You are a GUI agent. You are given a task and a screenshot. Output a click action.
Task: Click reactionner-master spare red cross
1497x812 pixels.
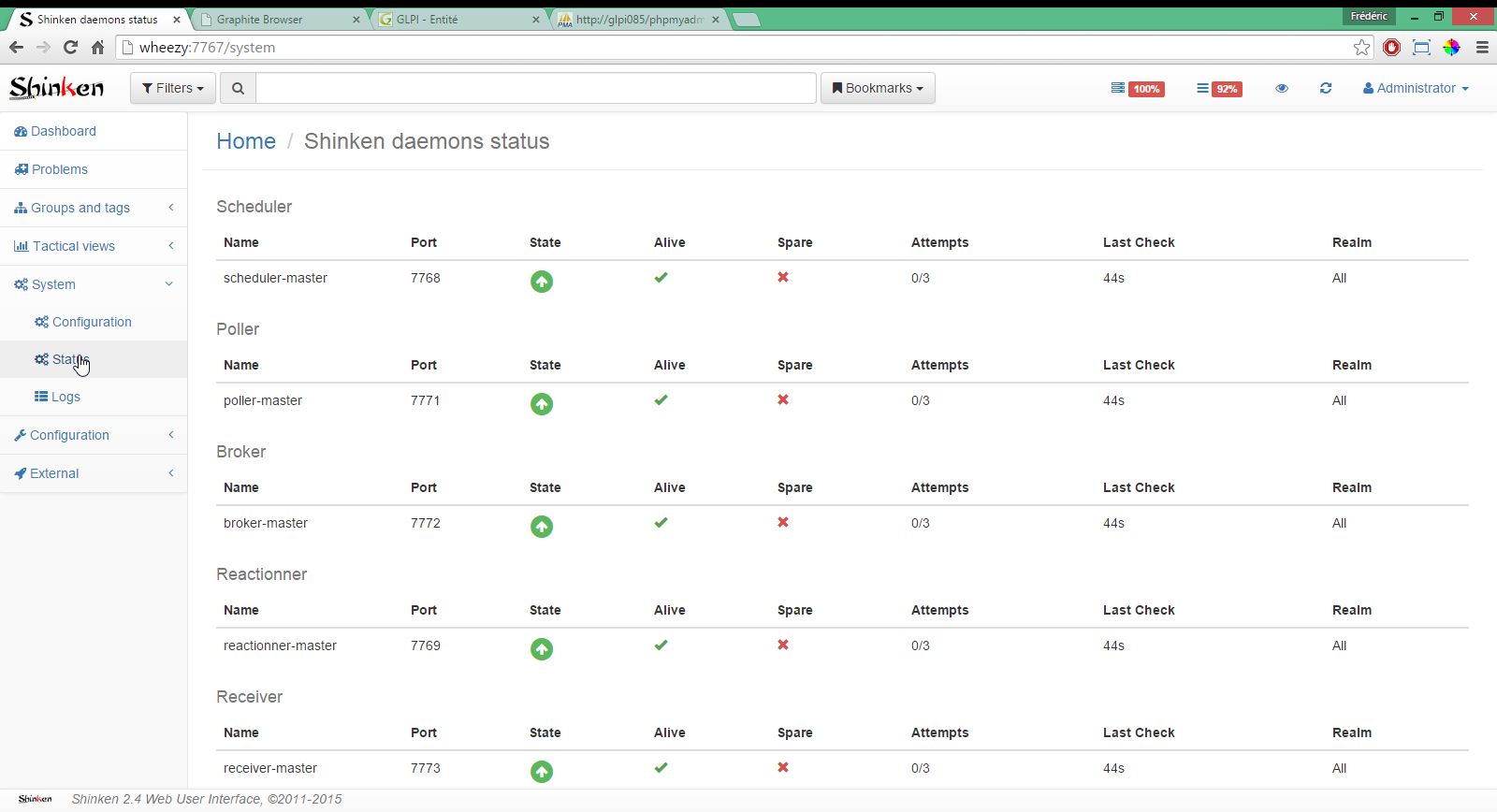click(x=783, y=645)
